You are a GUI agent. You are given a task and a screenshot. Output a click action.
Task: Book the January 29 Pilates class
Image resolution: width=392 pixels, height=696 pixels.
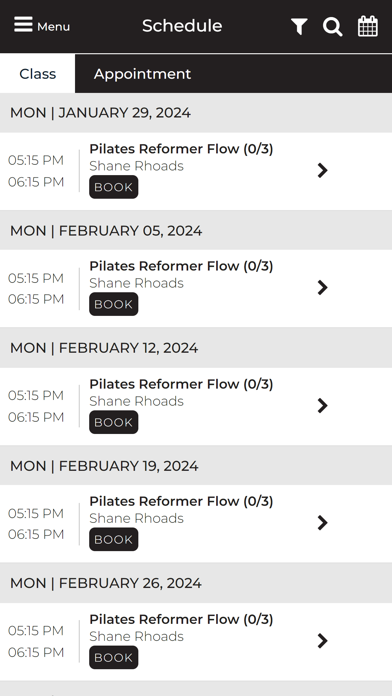pyautogui.click(x=114, y=187)
